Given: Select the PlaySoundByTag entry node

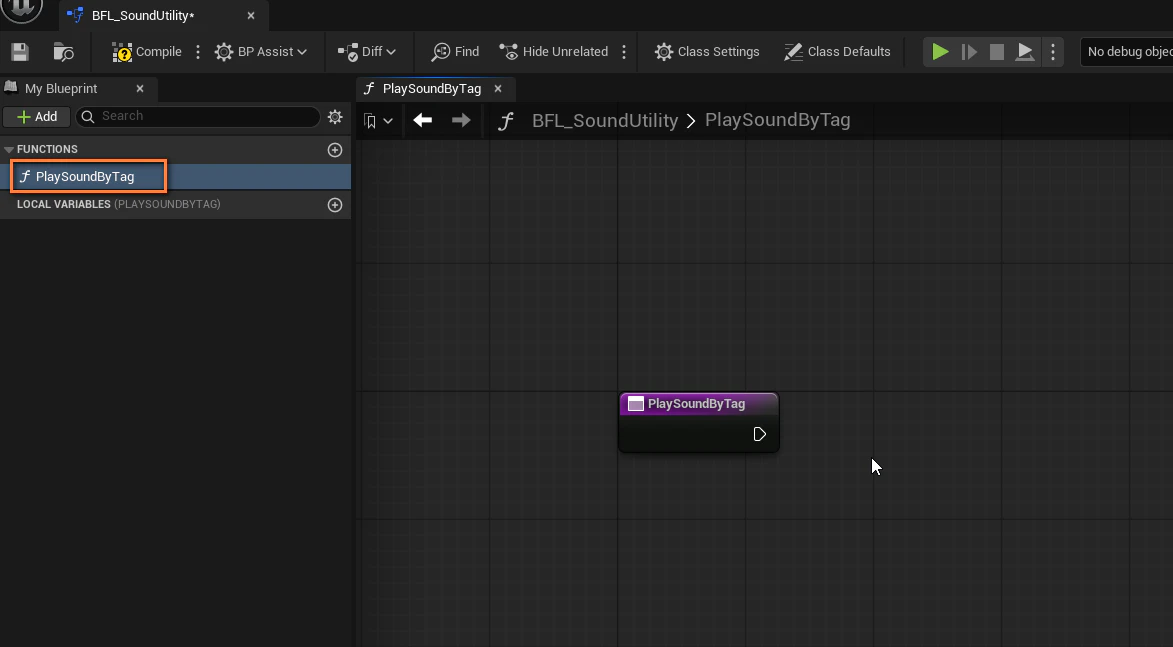Looking at the screenshot, I should coord(699,422).
